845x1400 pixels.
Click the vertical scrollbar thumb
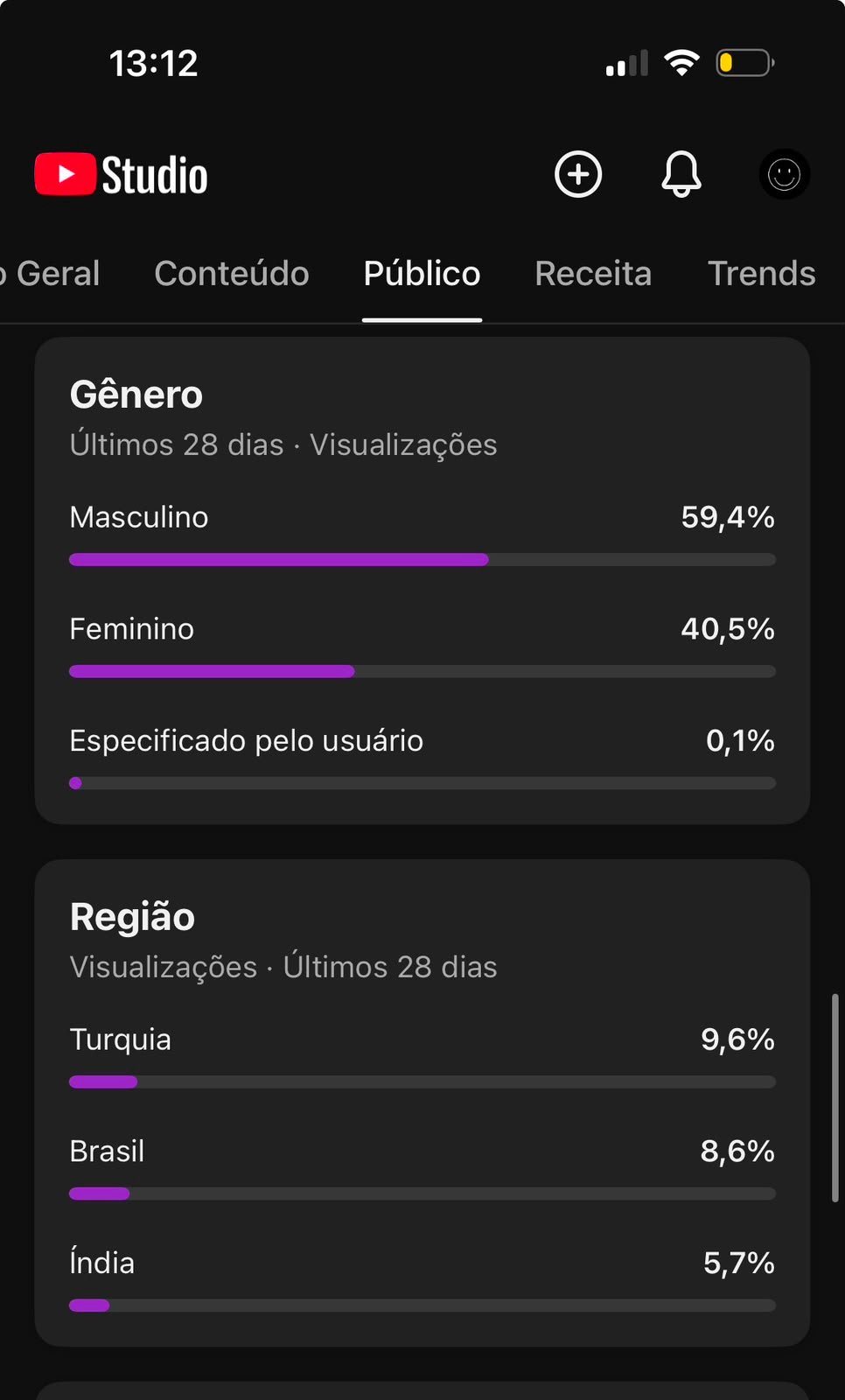[835, 1097]
